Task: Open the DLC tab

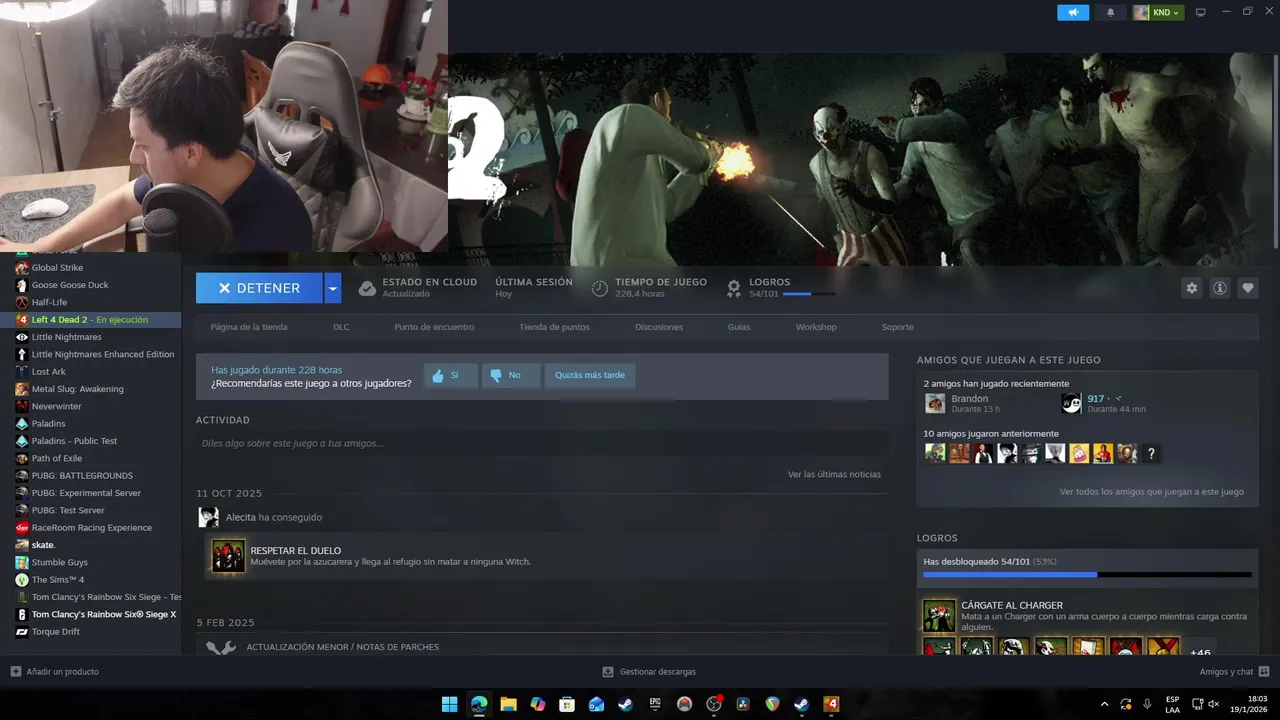Action: click(x=341, y=327)
